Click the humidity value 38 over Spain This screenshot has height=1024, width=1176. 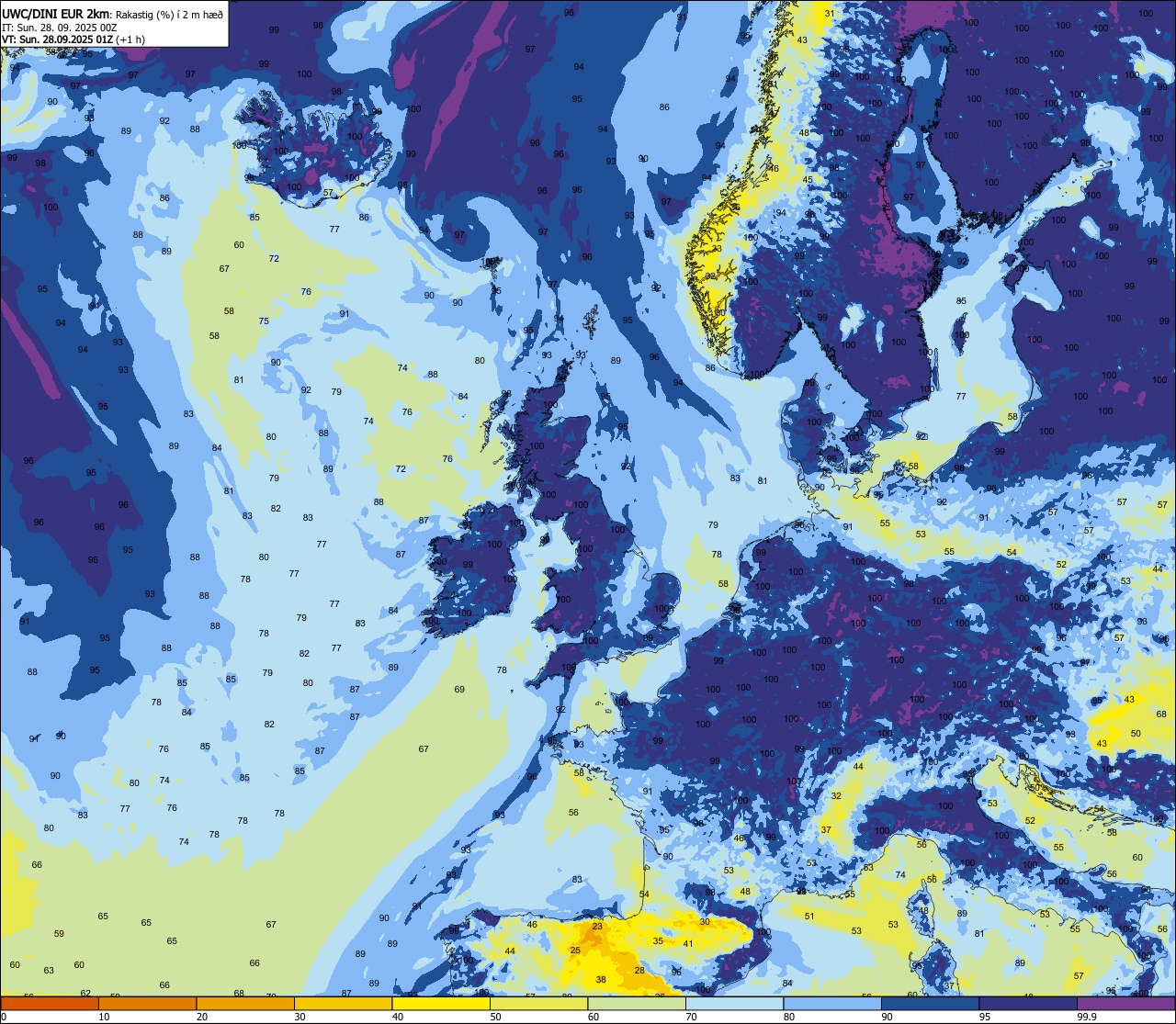click(x=601, y=980)
